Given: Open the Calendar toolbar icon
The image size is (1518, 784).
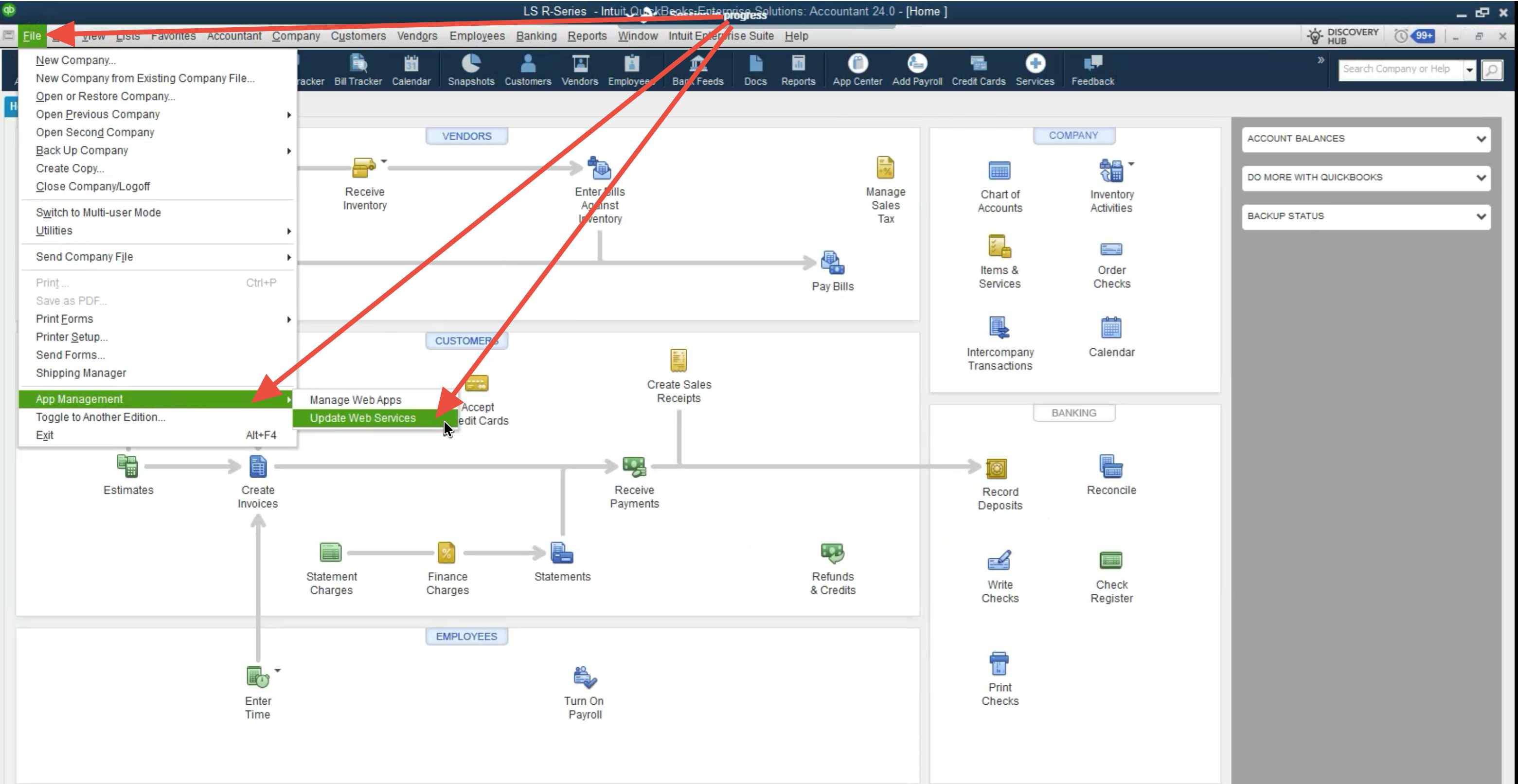Looking at the screenshot, I should click(411, 70).
